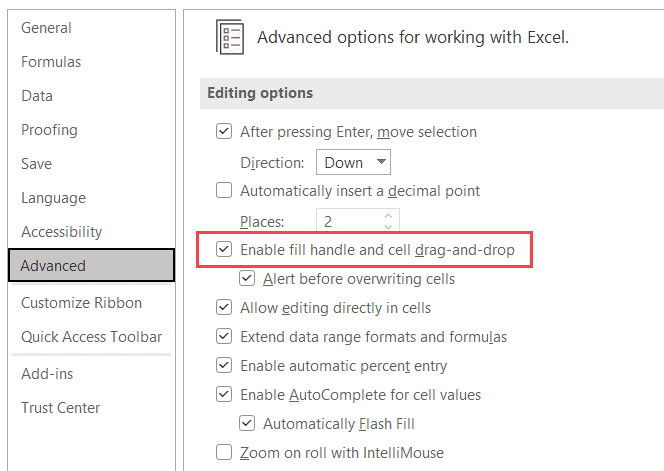Image resolution: width=664 pixels, height=471 pixels.
Task: Select the Proofing category
Action: pyautogui.click(x=49, y=130)
